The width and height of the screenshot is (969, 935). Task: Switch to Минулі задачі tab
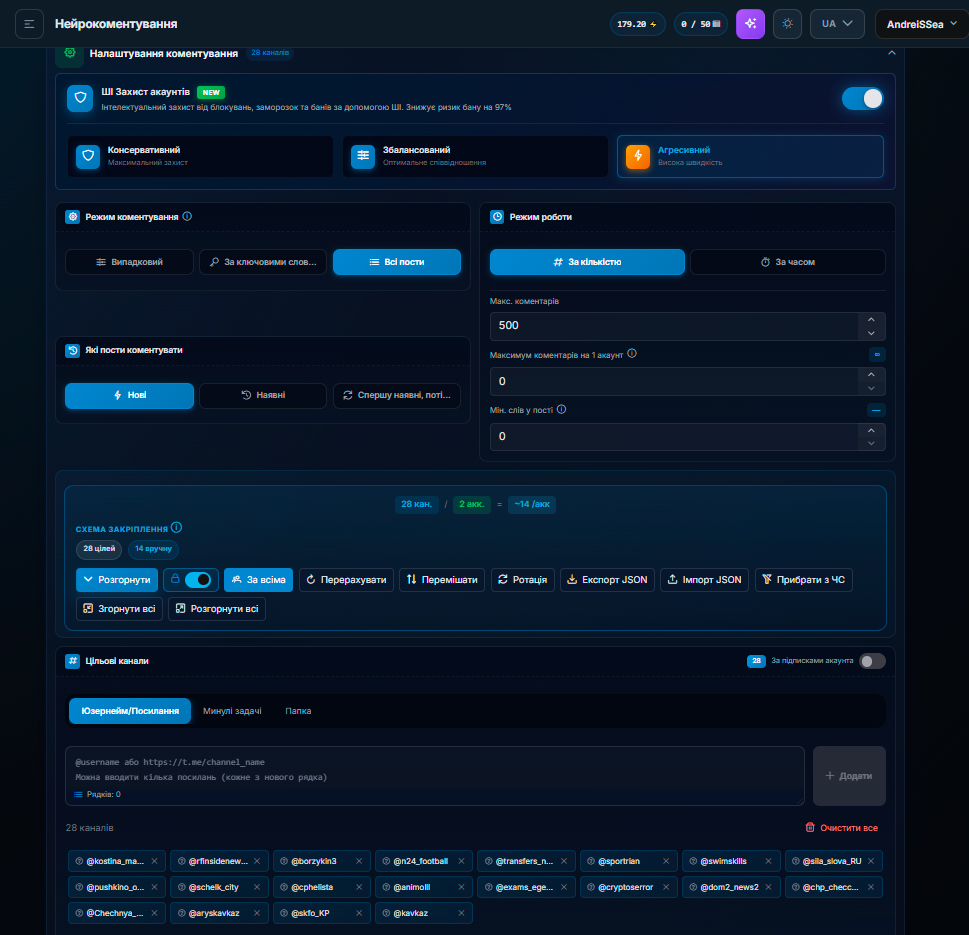(232, 711)
